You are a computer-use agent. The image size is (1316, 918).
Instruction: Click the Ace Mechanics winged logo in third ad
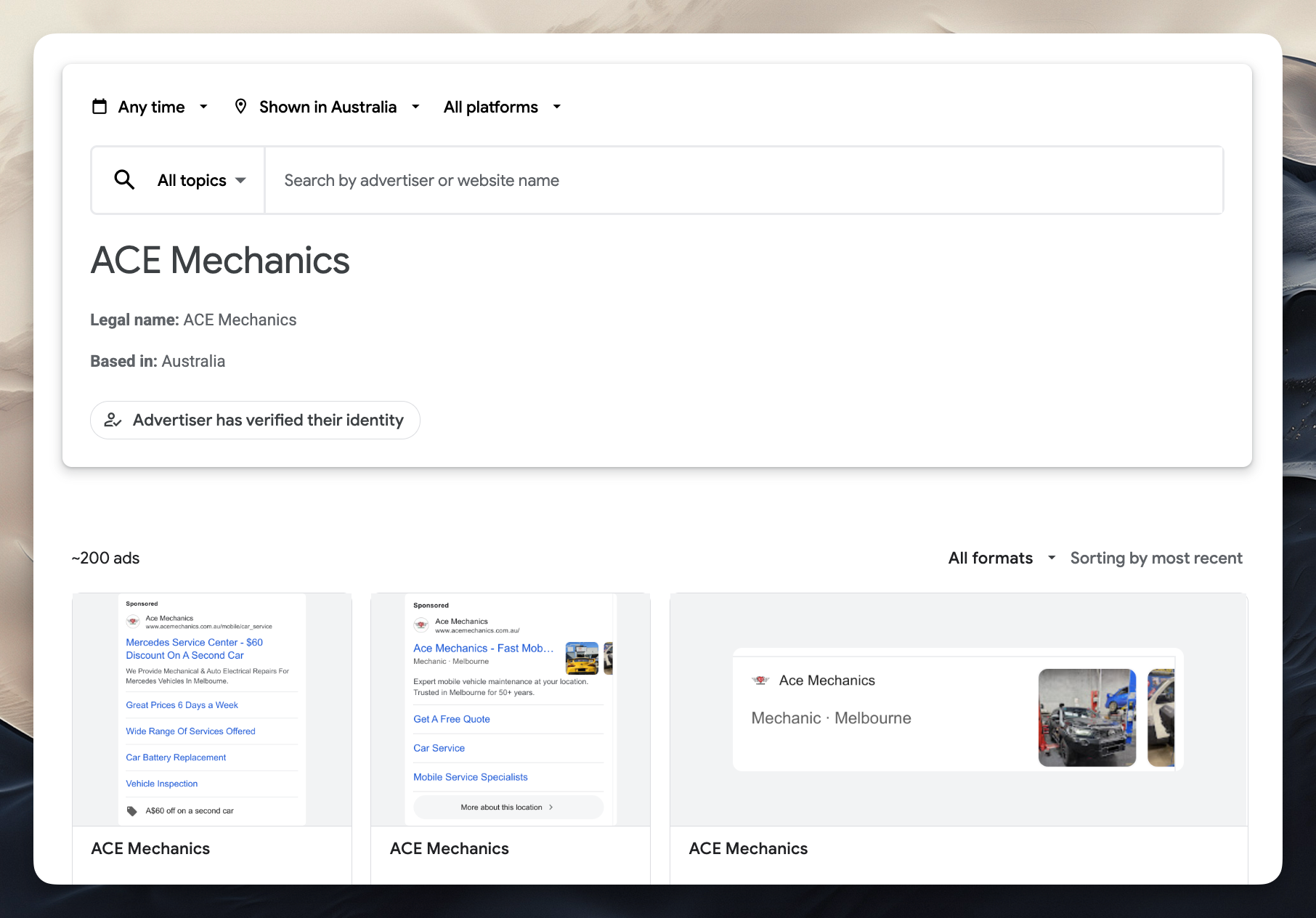pos(761,680)
